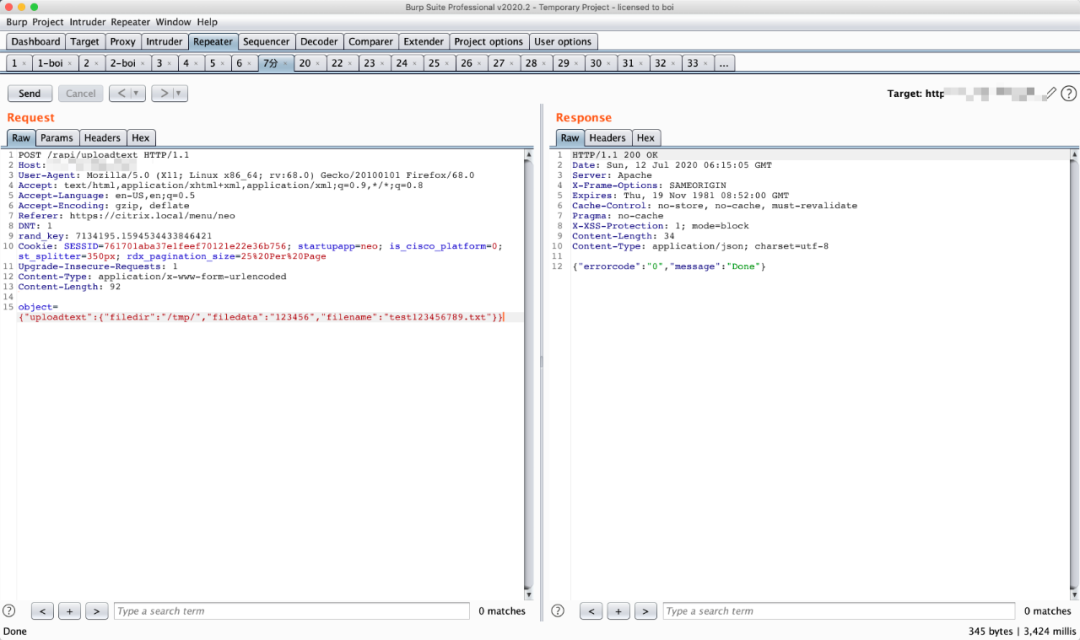Show the Request Headers view
Image resolution: width=1080 pixels, height=640 pixels.
pyautogui.click(x=102, y=138)
